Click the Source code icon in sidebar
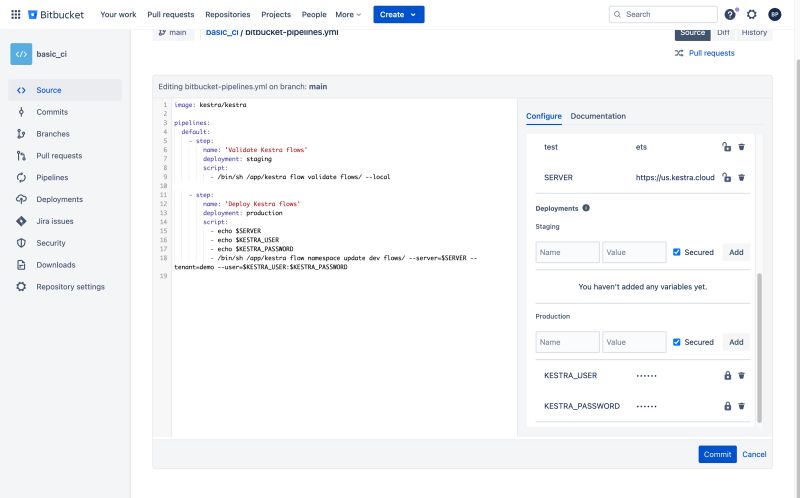The width and height of the screenshot is (800, 498). coord(21,90)
